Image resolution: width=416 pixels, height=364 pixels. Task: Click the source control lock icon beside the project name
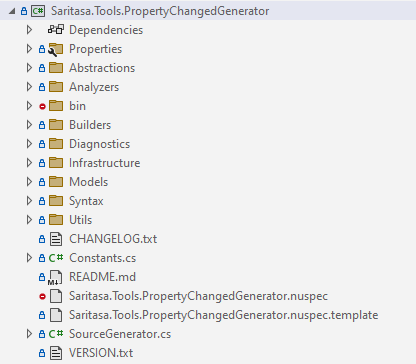click(x=24, y=11)
